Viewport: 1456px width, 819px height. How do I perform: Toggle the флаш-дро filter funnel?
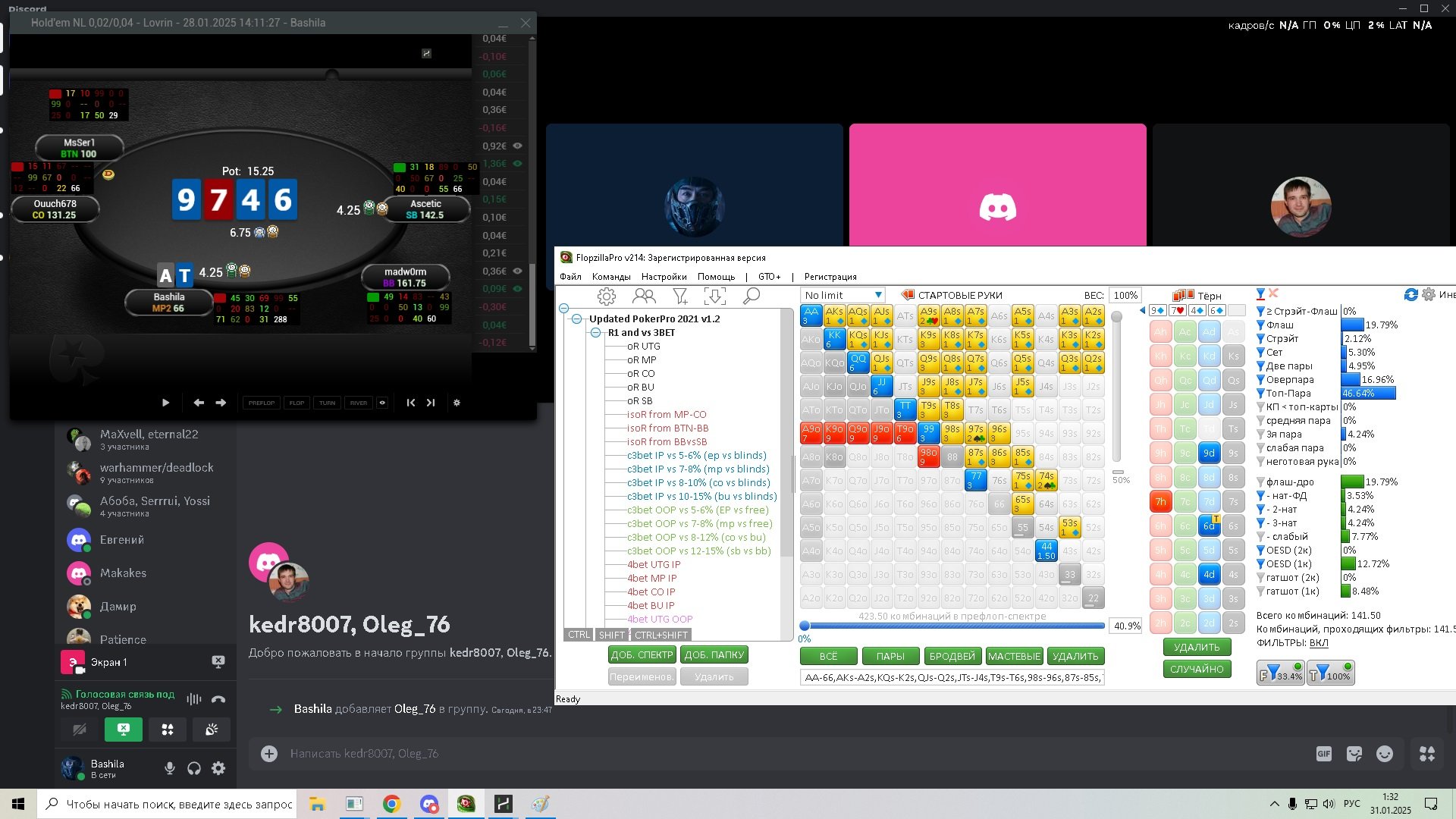[1260, 482]
